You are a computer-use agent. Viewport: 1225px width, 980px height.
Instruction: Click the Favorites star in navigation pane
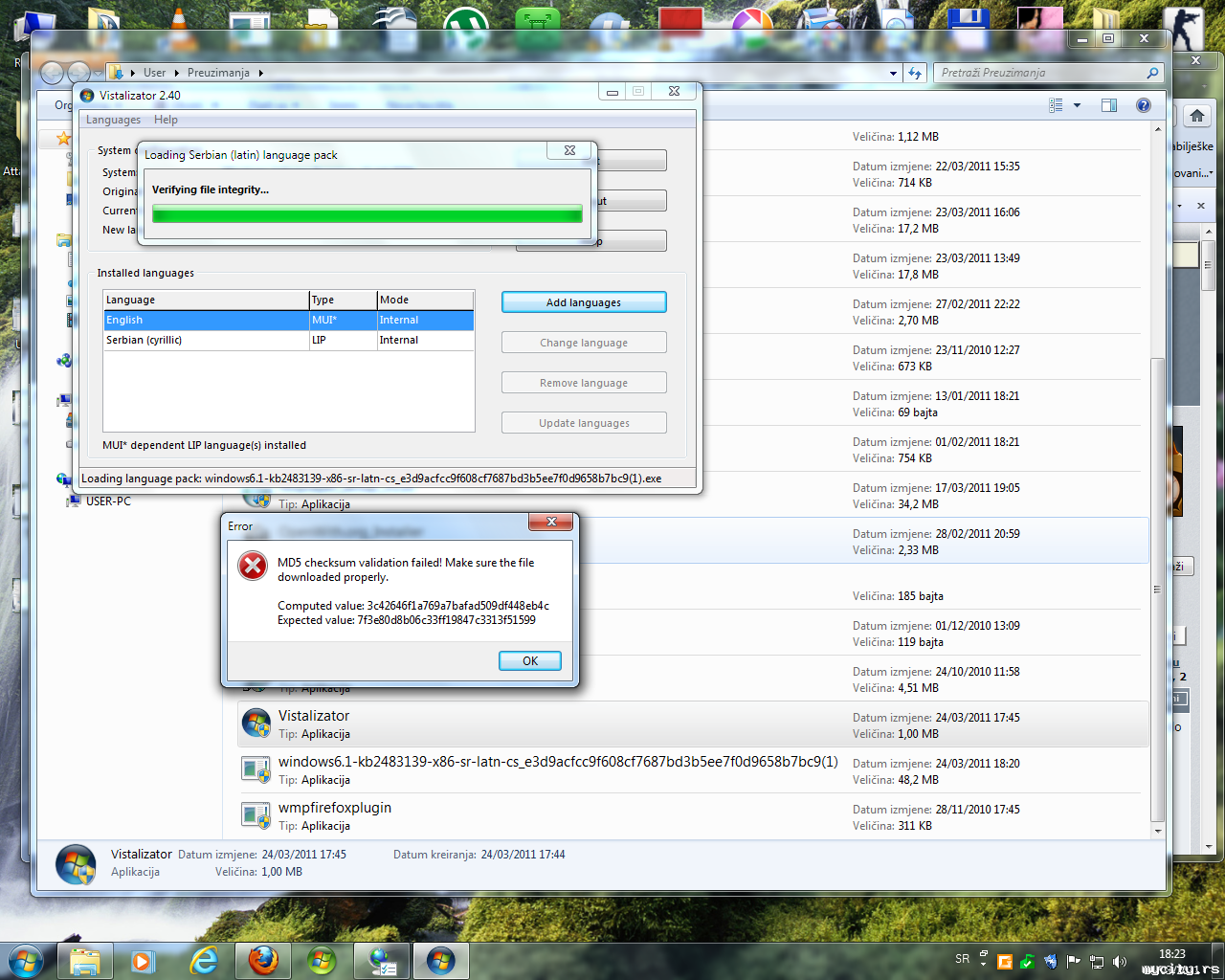tap(63, 139)
